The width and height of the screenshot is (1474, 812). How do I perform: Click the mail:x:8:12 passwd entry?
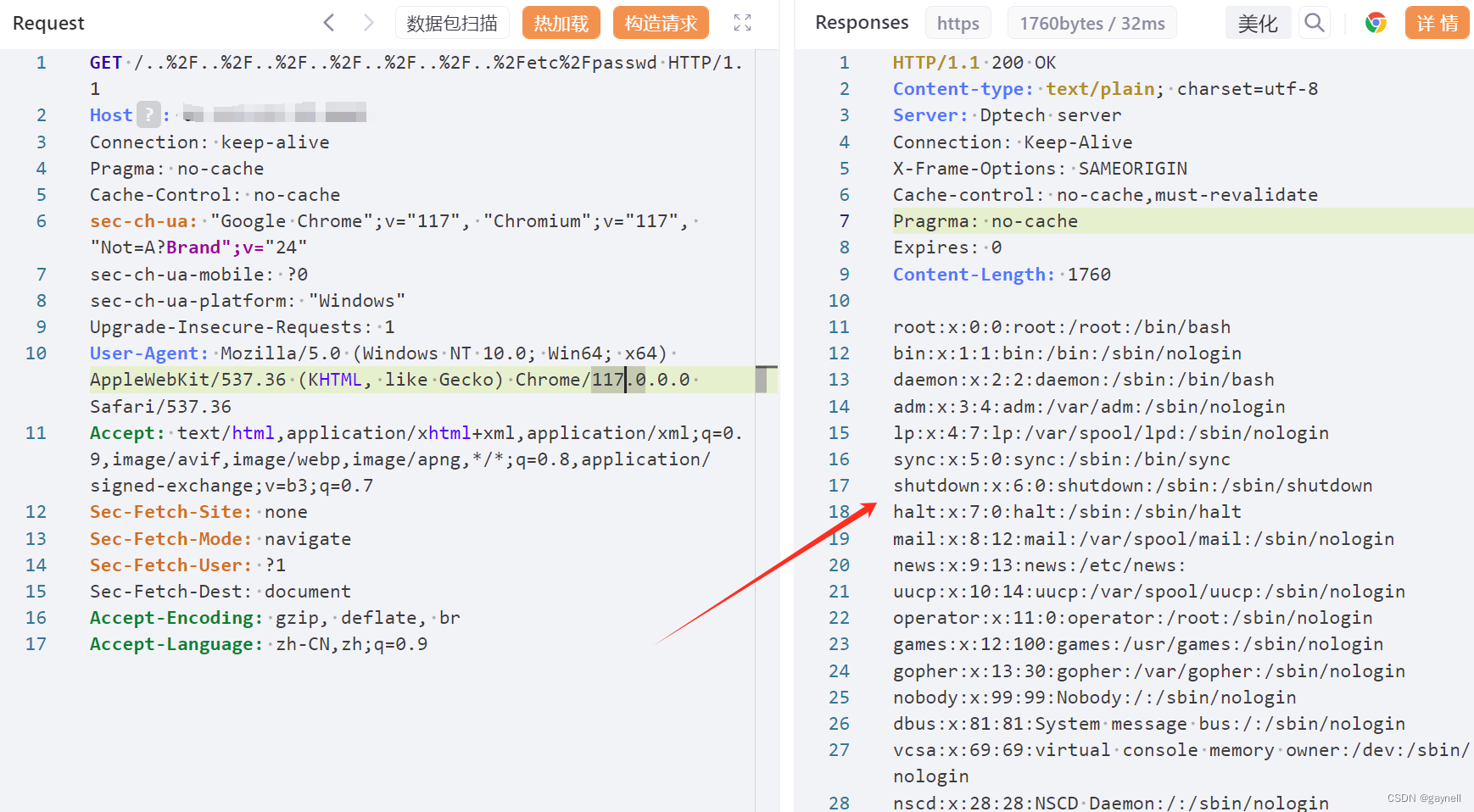[x=1143, y=538]
